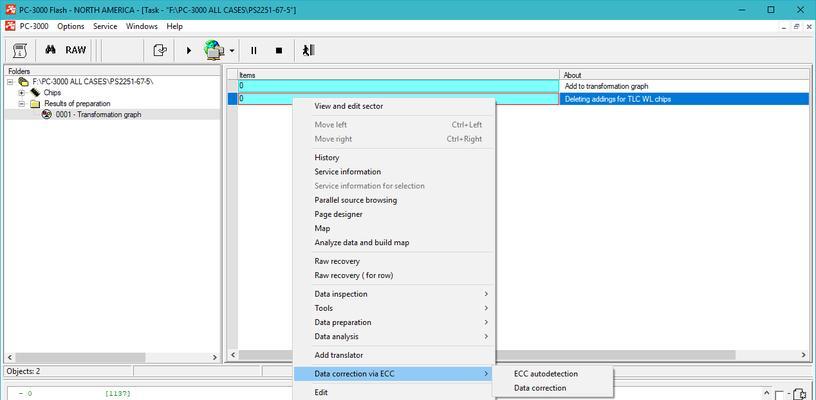Click the Items column header

click(x=399, y=75)
